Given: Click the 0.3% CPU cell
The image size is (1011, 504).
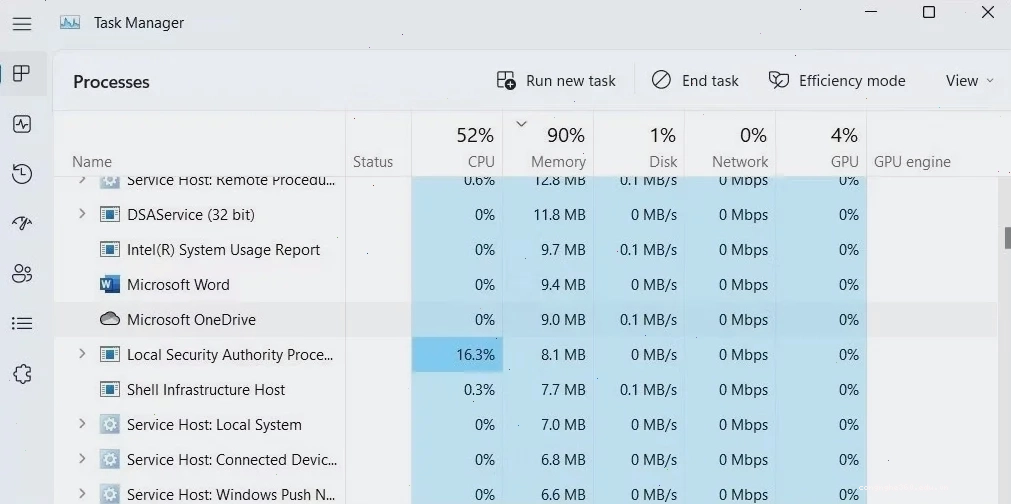Looking at the screenshot, I should click(457, 389).
